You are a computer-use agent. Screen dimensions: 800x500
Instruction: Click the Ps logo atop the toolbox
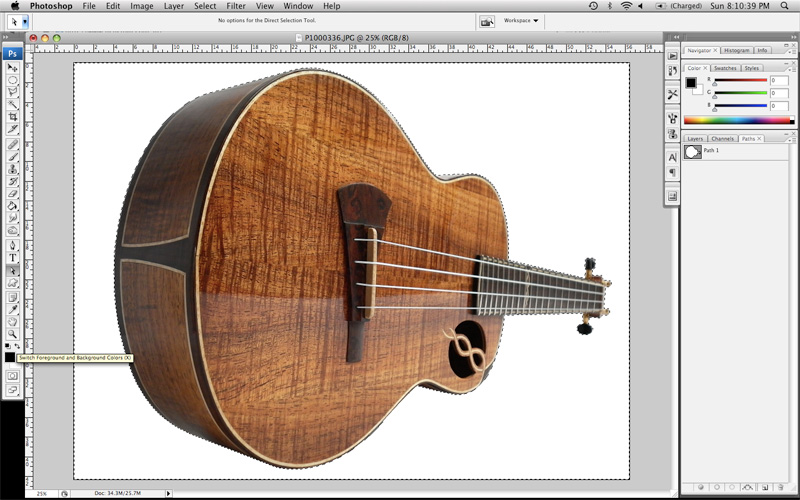click(12, 54)
